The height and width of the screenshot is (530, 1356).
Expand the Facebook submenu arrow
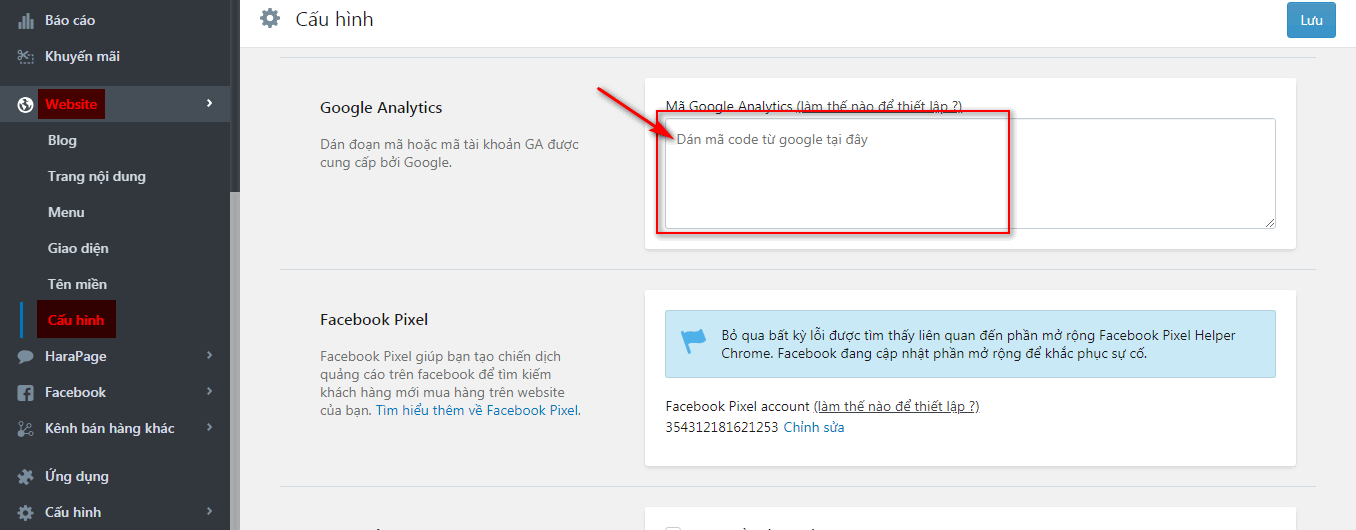pos(209,391)
